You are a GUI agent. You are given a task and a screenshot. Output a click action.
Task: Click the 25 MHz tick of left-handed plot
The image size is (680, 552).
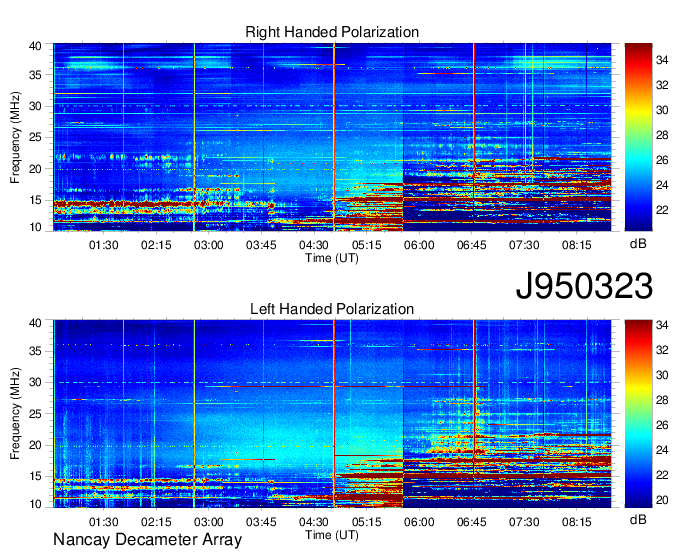coord(36,414)
